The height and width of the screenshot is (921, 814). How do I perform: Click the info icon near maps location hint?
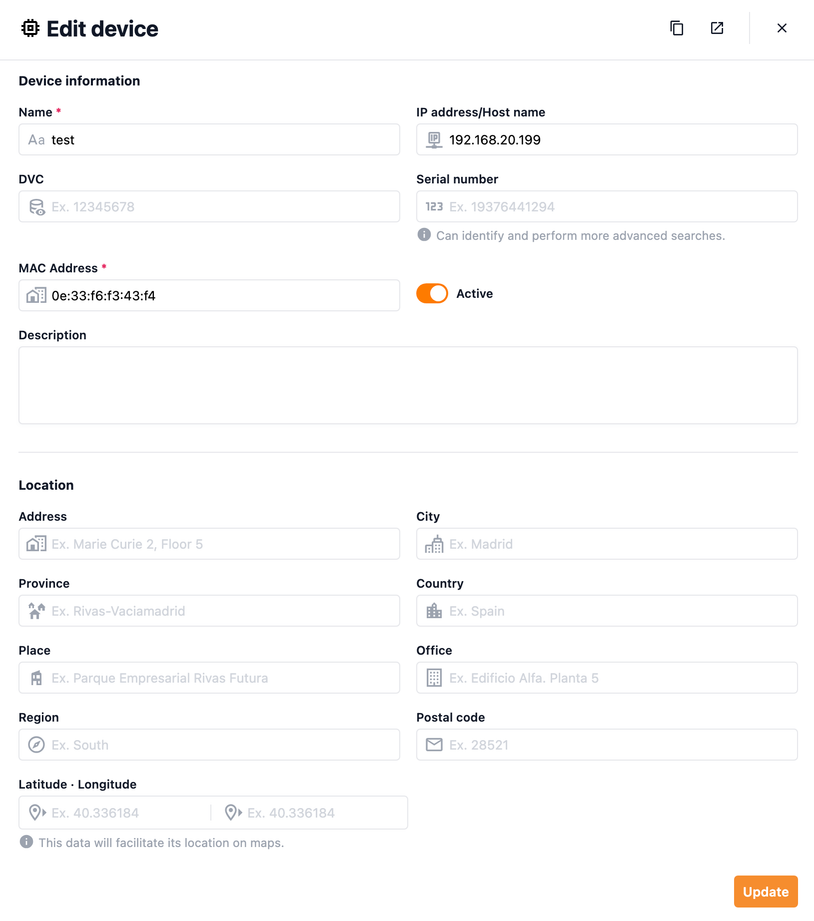click(26, 842)
